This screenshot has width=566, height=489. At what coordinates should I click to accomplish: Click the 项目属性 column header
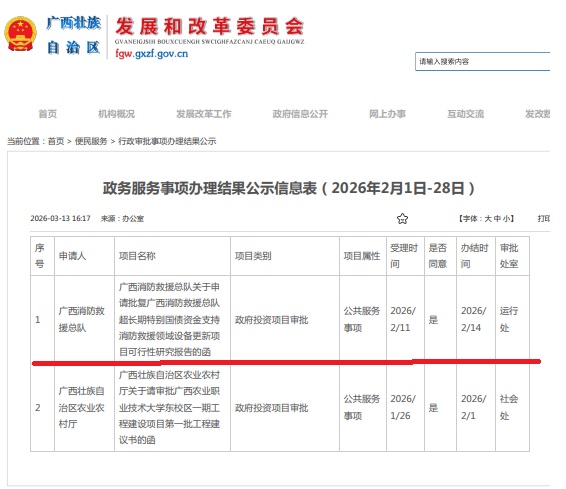click(363, 256)
